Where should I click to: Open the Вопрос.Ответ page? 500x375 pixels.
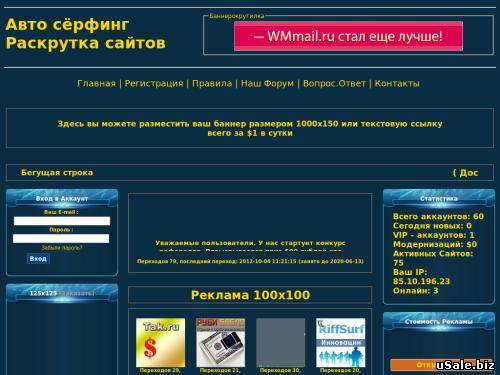334,83
